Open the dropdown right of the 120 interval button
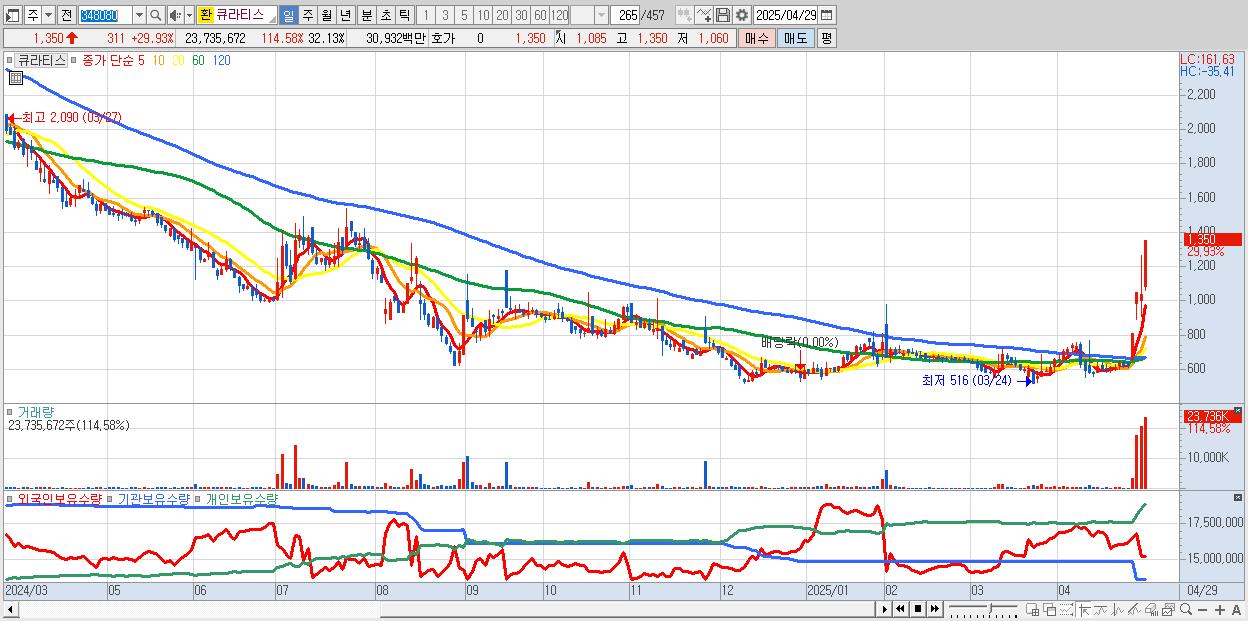This screenshot has width=1248, height=621. click(601, 15)
